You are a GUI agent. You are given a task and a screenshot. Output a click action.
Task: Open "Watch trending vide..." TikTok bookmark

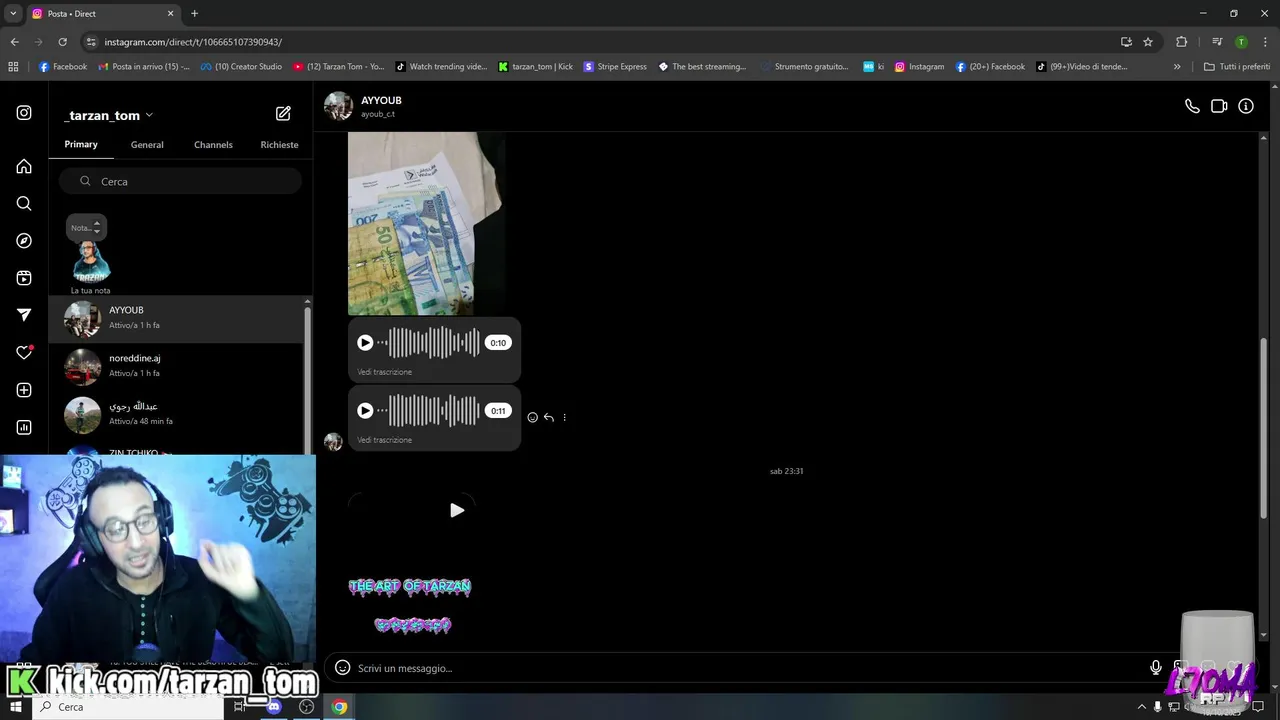click(x=441, y=67)
